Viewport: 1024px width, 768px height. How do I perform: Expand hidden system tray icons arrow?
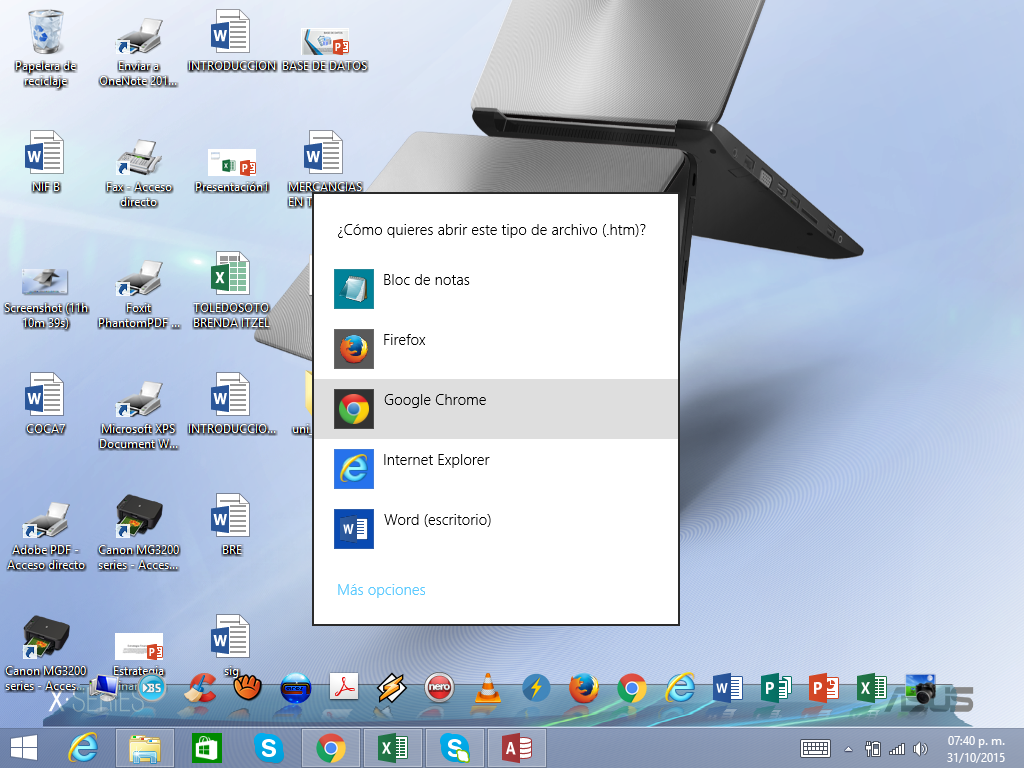click(x=849, y=748)
